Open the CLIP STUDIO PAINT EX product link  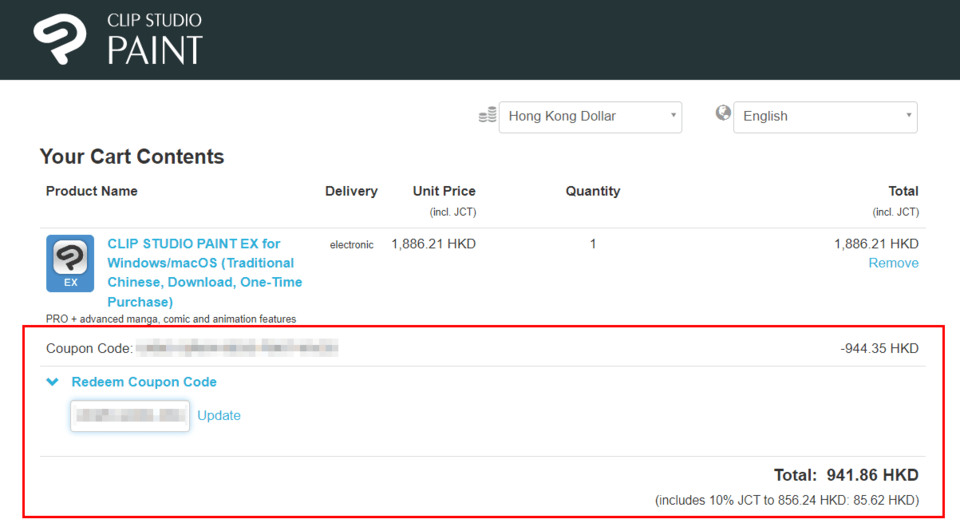[x=204, y=273]
